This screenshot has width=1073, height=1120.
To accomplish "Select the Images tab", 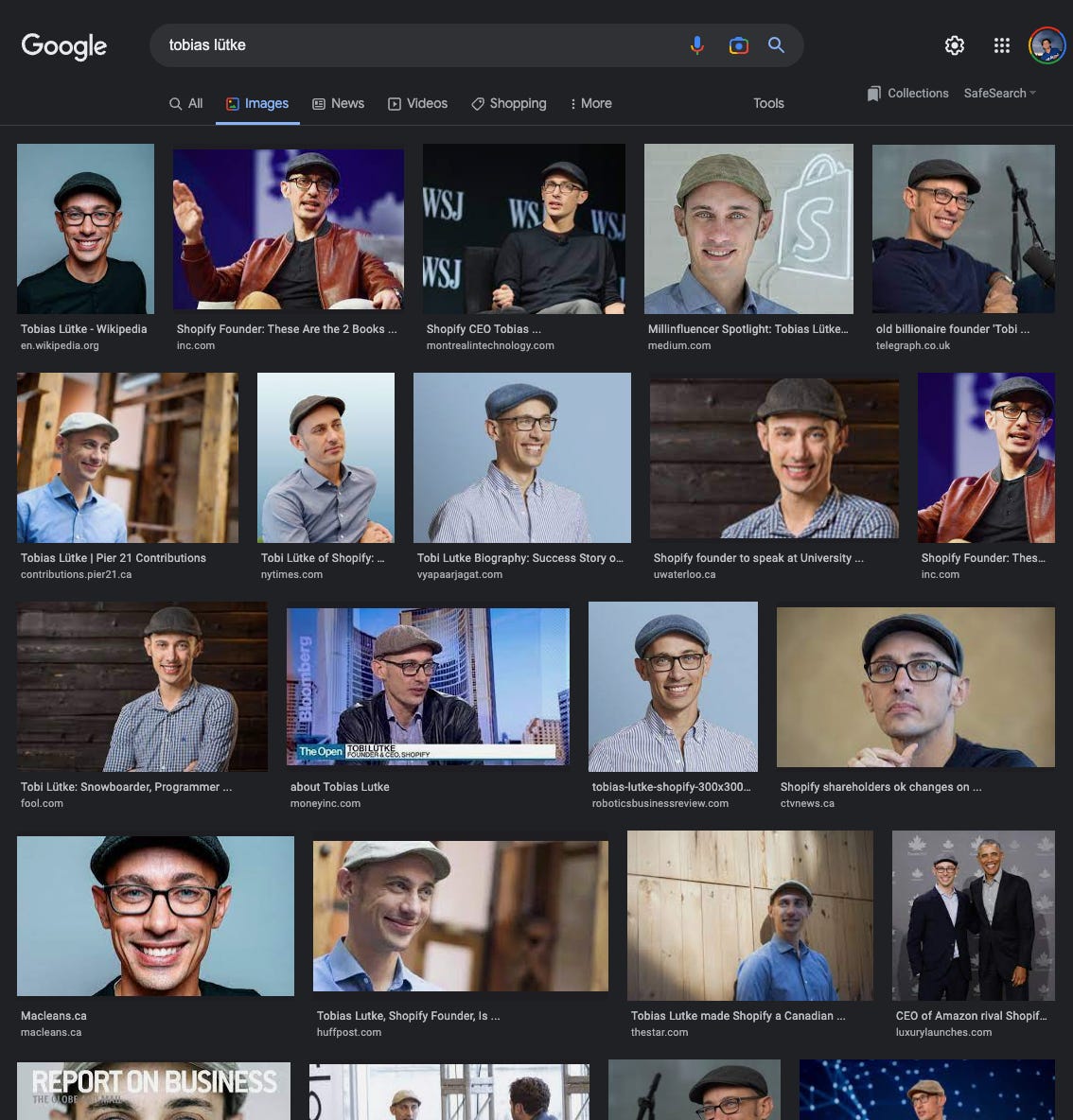I will click(x=257, y=103).
